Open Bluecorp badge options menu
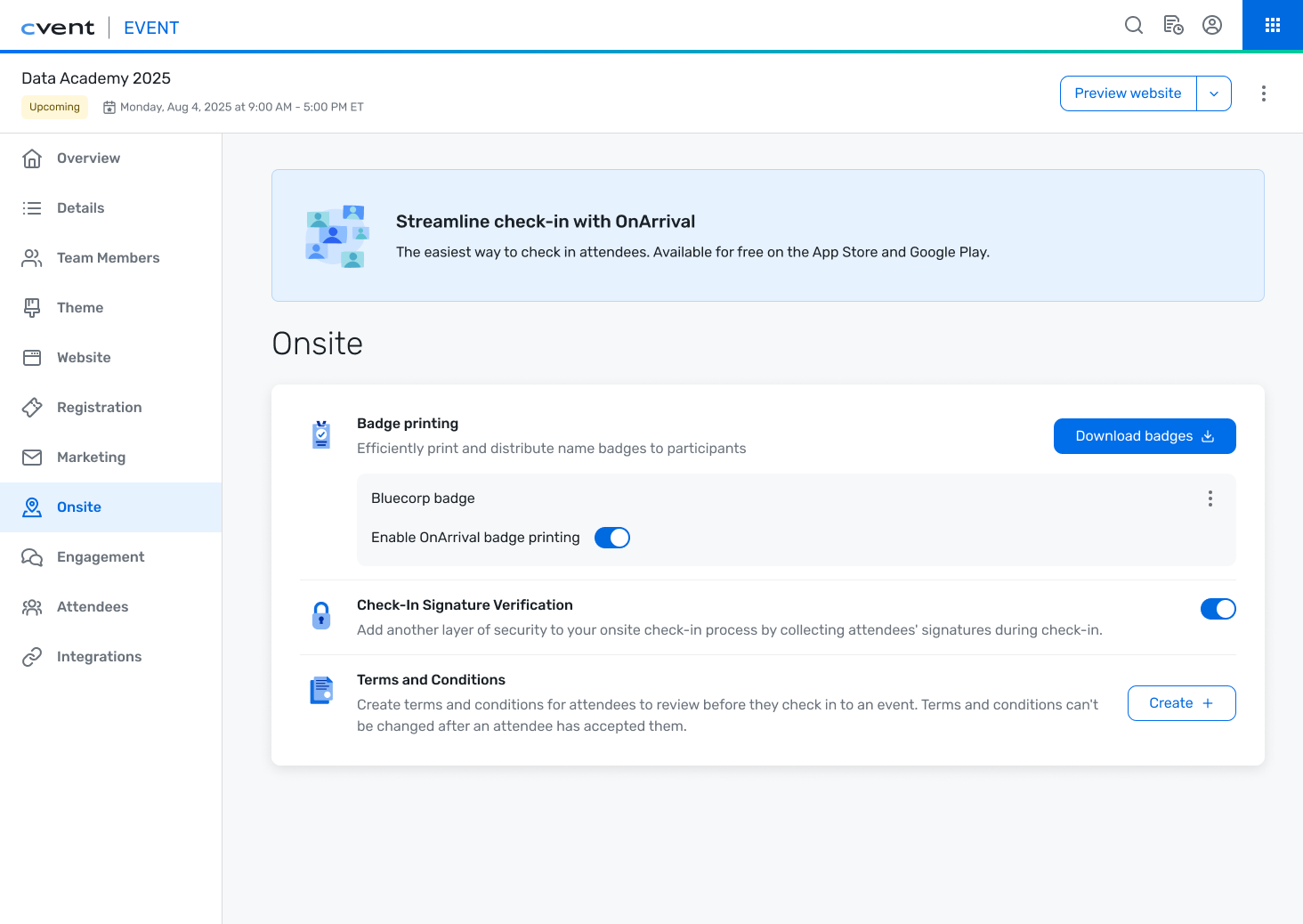 [1210, 498]
